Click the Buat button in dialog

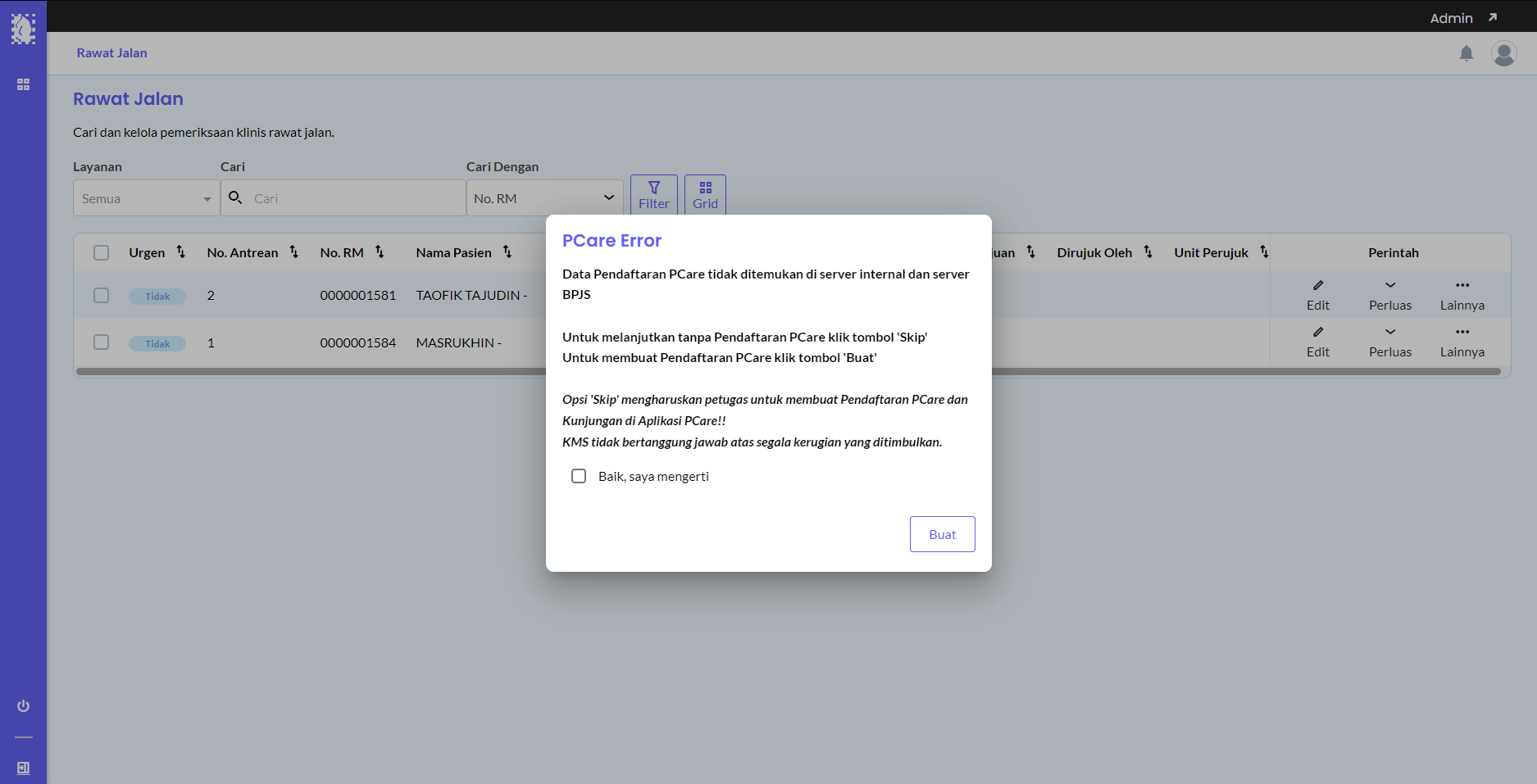(943, 534)
